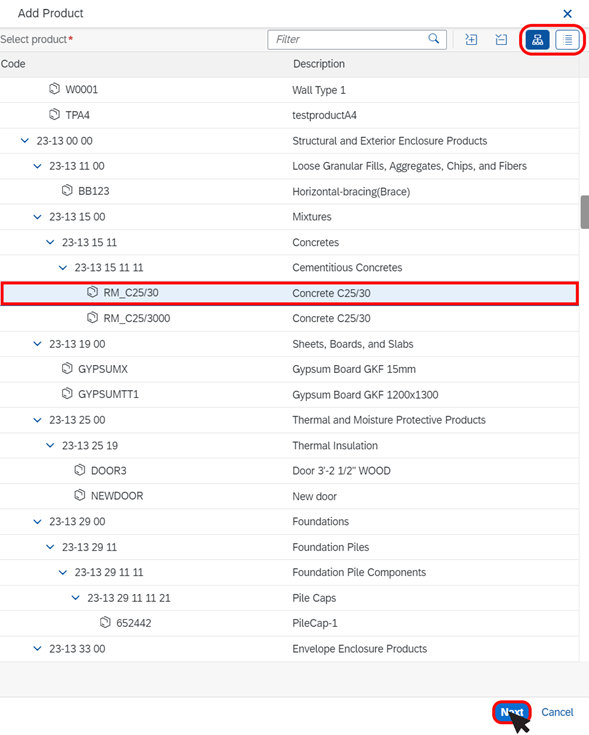The height and width of the screenshot is (735, 589).
Task: Click the NEWDOOR product icon
Action: click(80, 495)
